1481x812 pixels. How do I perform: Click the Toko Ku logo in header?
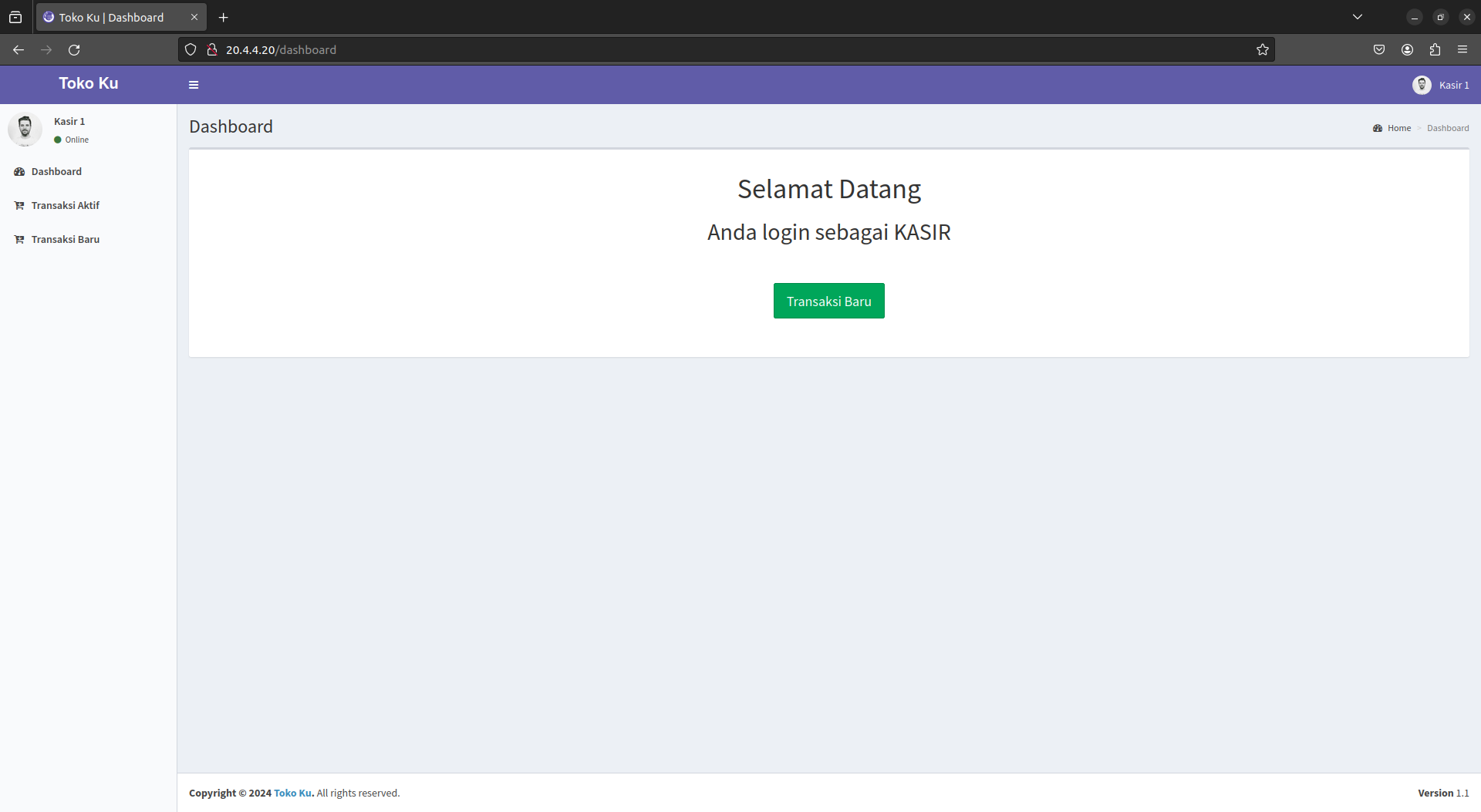[x=89, y=83]
